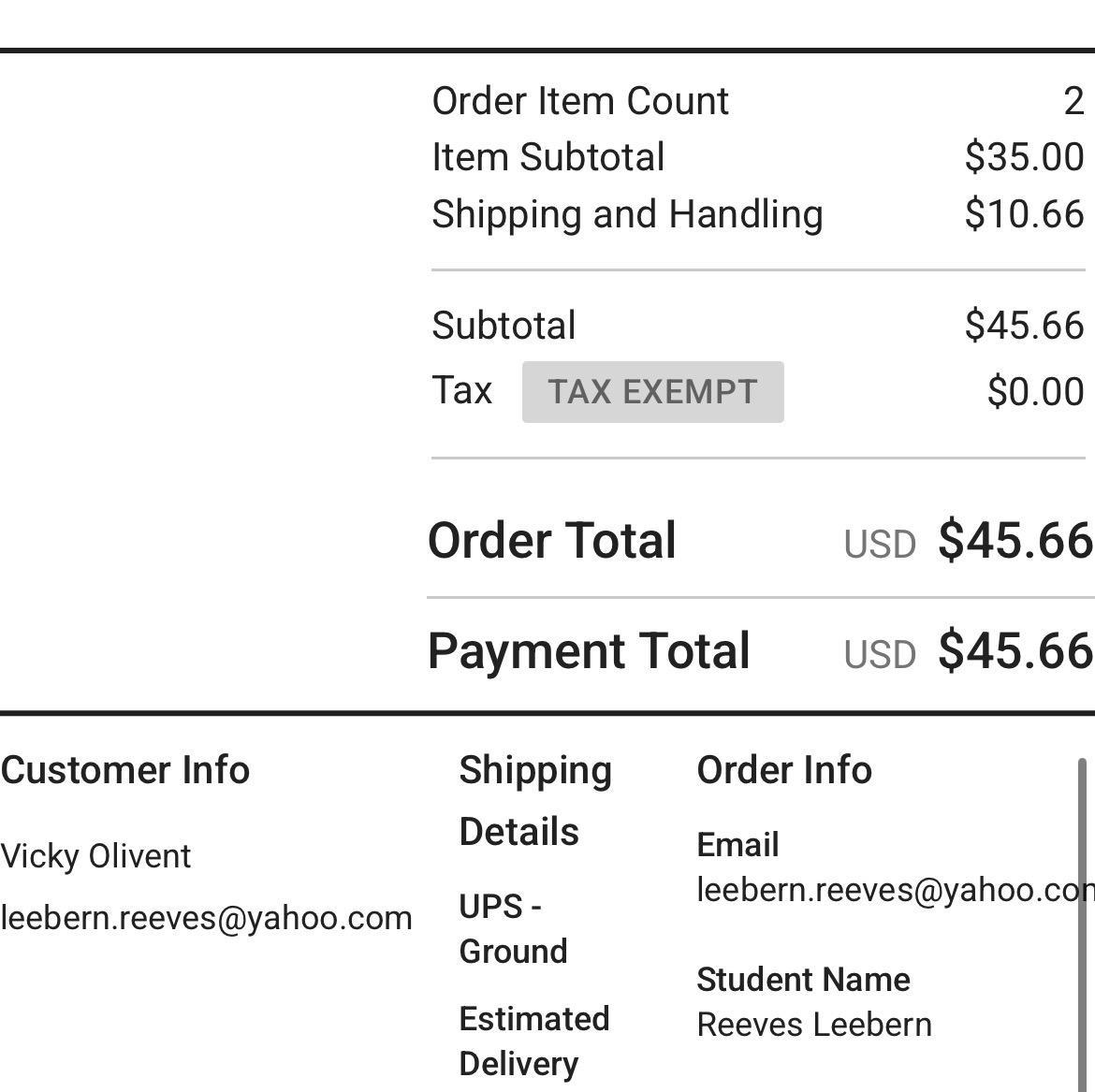Screen dimensions: 1095x1092
Task: Click the Shipping and Handling amount $10.66
Action: (x=1024, y=214)
